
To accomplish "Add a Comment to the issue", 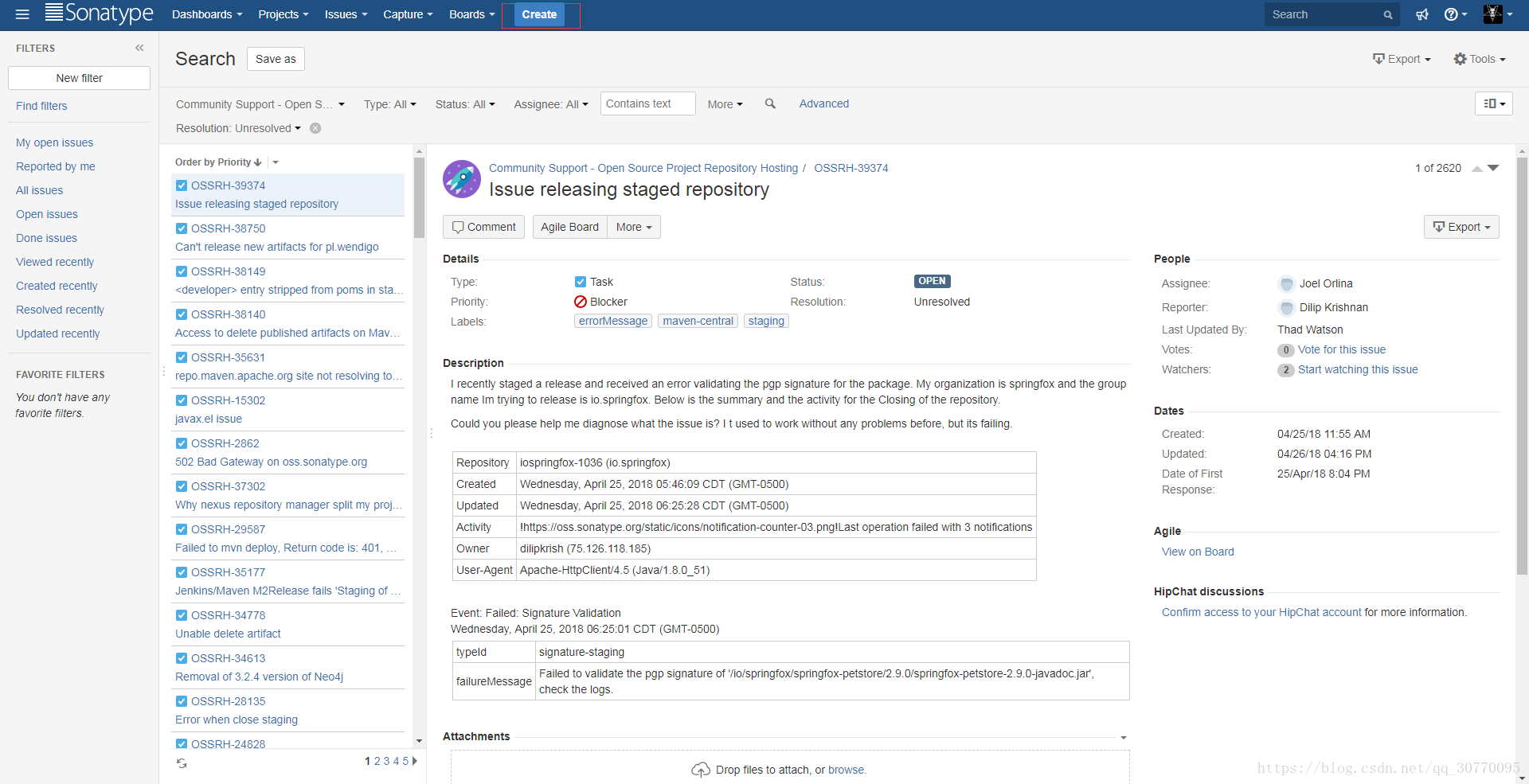I will point(483,227).
